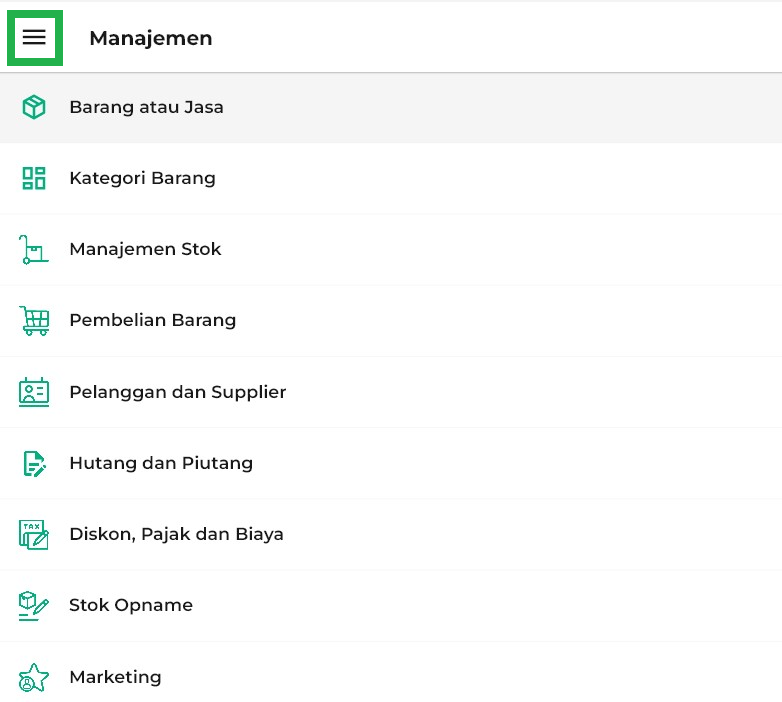Go to the Marketing label

(115, 678)
